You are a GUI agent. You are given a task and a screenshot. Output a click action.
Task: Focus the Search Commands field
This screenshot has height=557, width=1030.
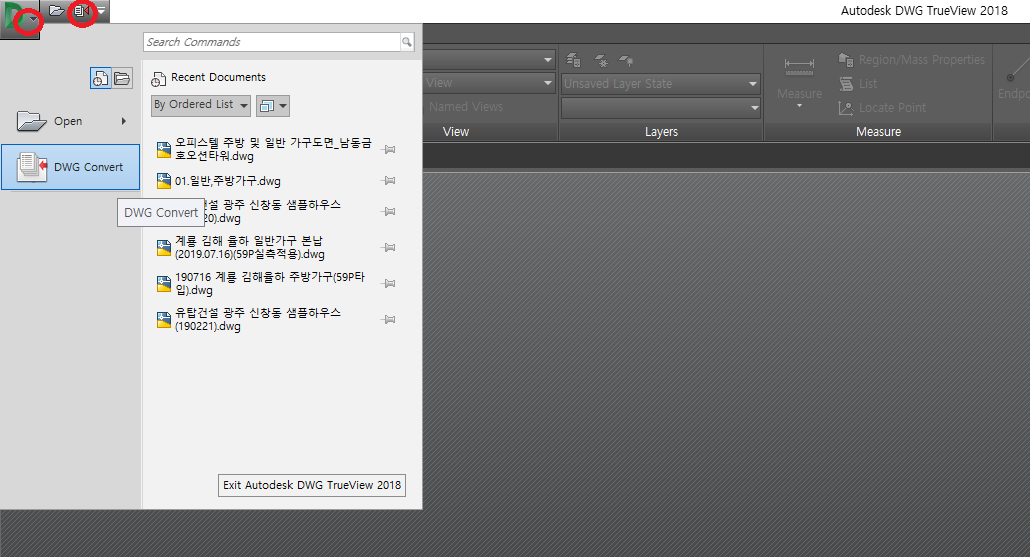coord(272,42)
